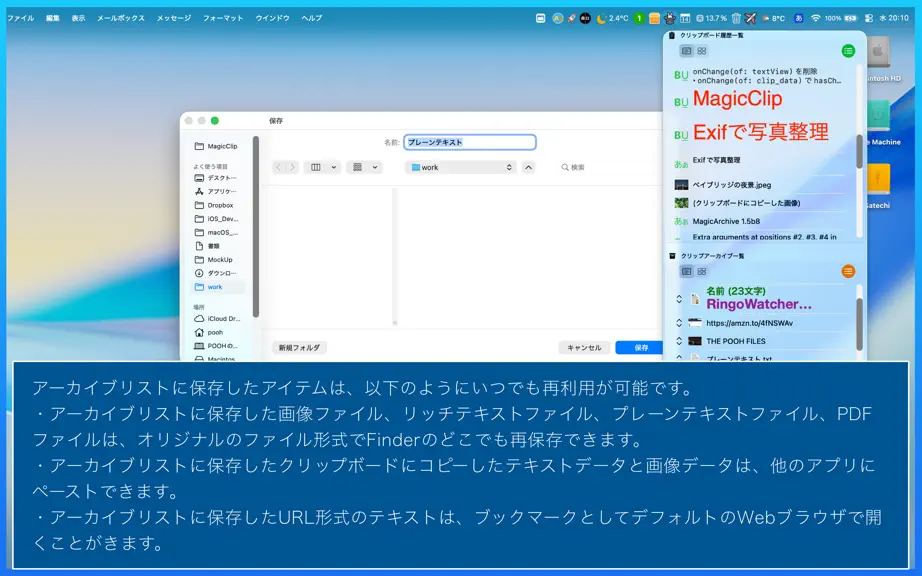The height and width of the screenshot is (576, 922).
Task: Open the work folder location popup
Action: [x=461, y=168]
